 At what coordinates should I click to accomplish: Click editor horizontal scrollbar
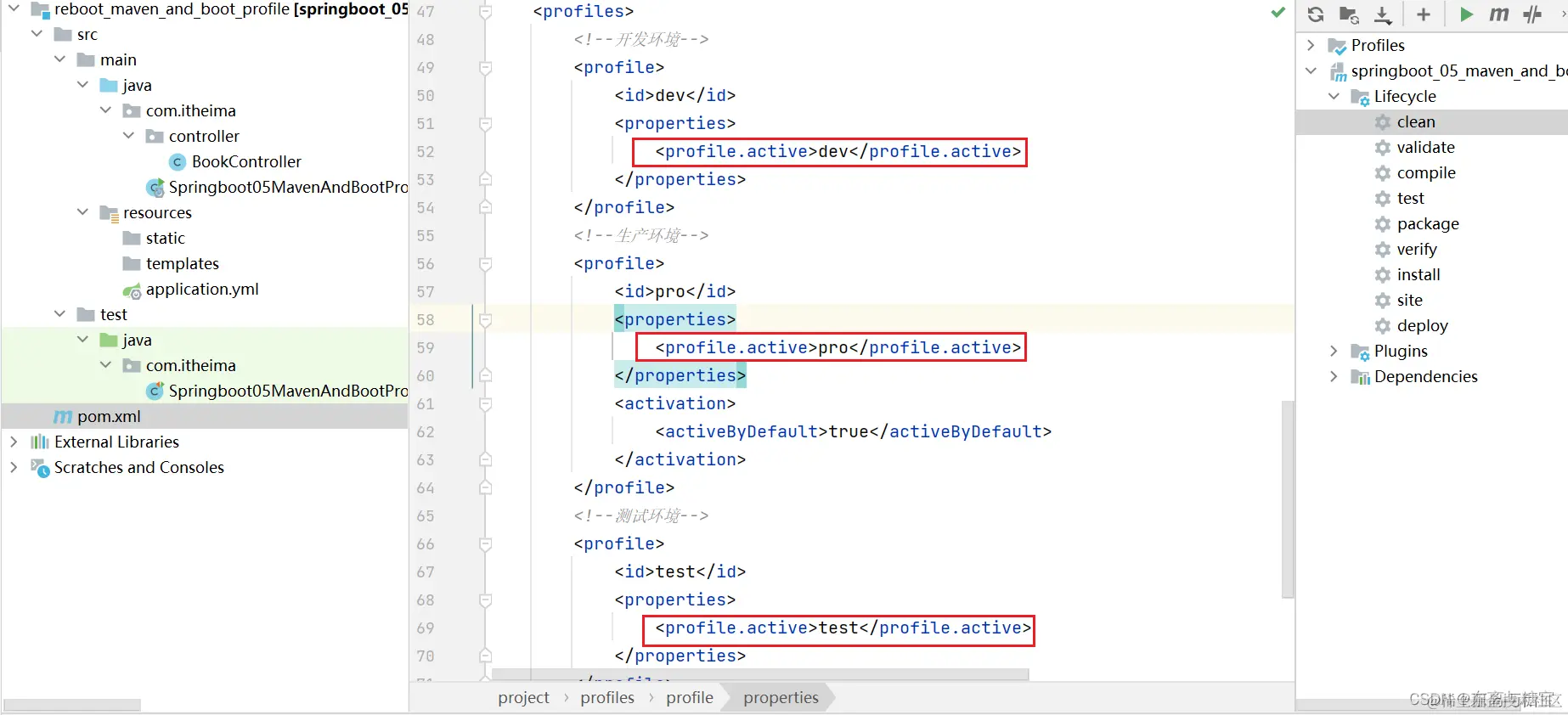760,674
